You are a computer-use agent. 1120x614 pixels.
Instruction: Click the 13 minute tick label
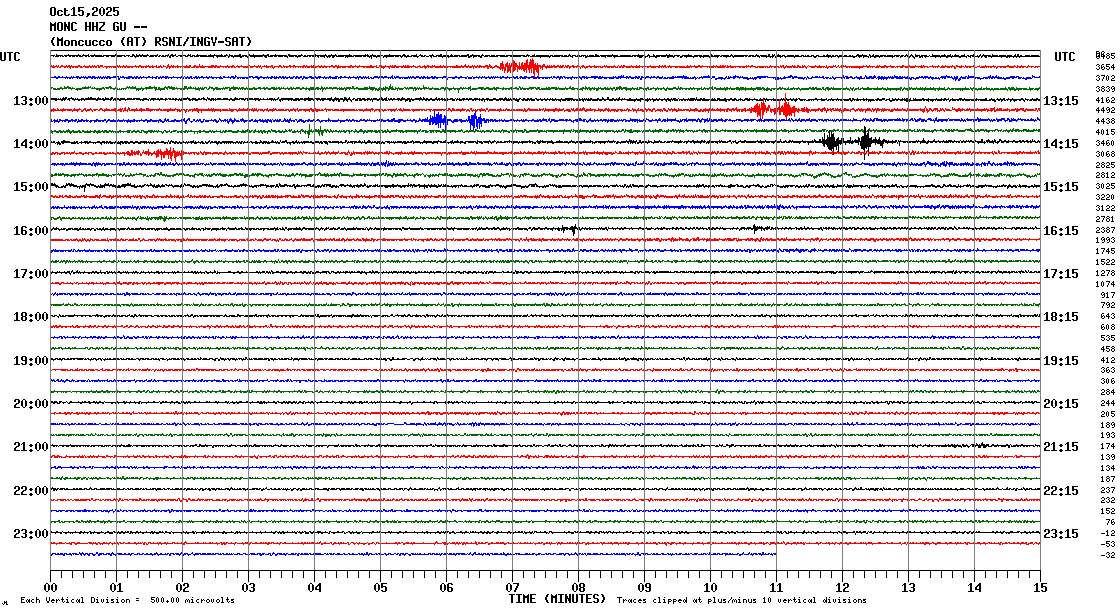(x=908, y=588)
